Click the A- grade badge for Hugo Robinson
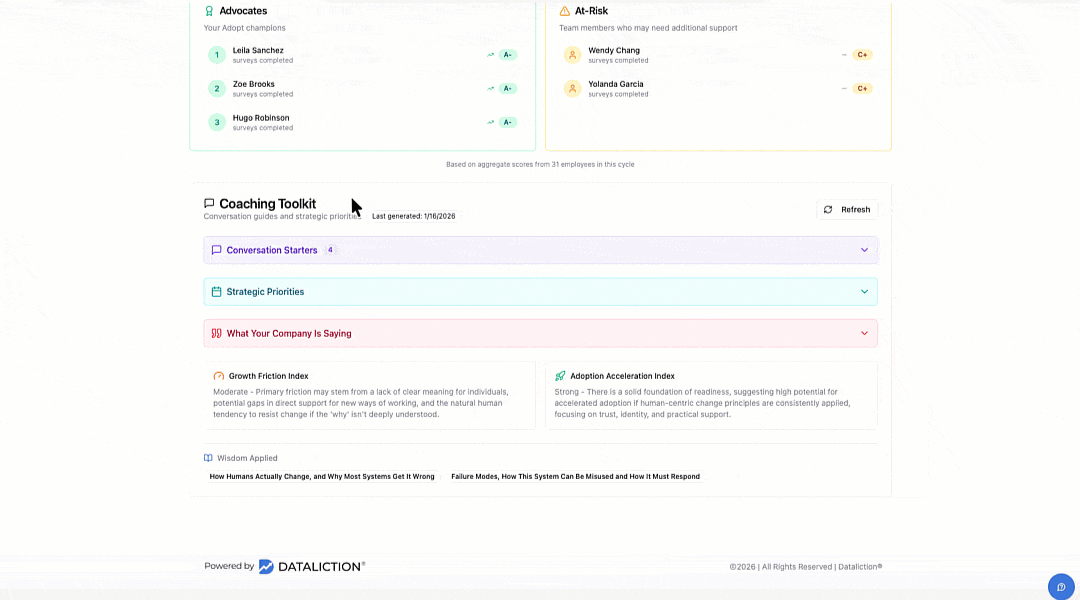Viewport: 1080px width, 600px height. (507, 122)
